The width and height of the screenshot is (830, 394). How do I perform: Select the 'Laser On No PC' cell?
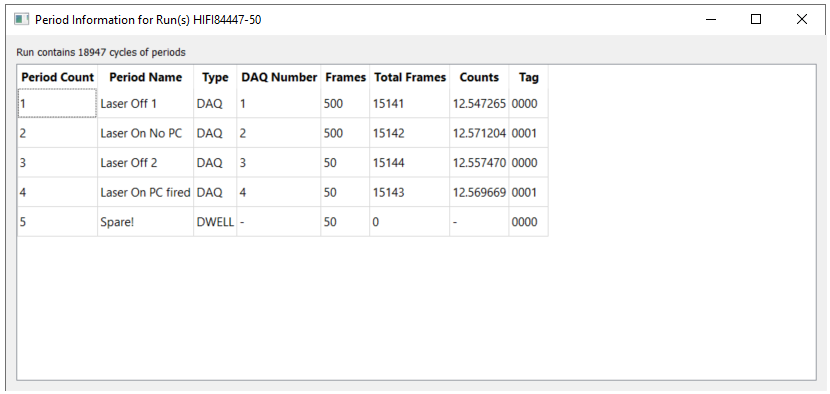146,133
